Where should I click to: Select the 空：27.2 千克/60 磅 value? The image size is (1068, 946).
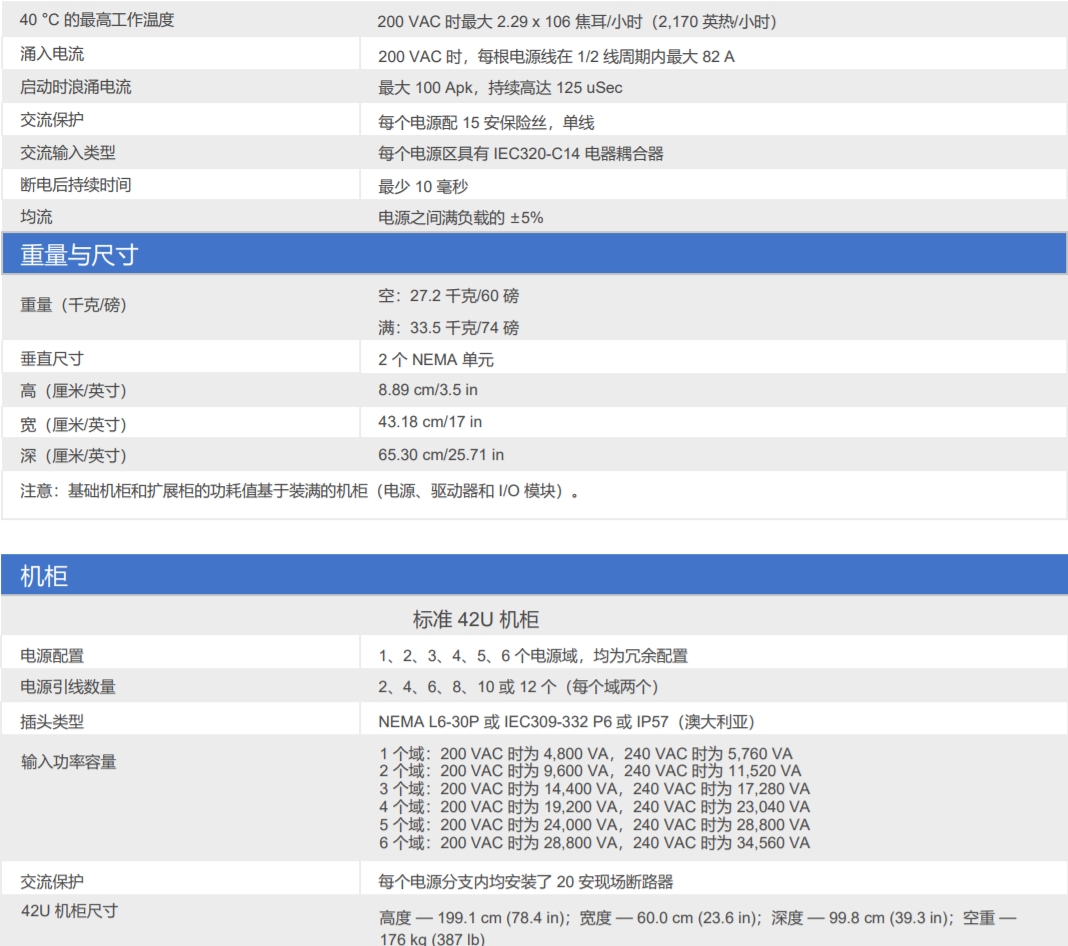coord(448,296)
